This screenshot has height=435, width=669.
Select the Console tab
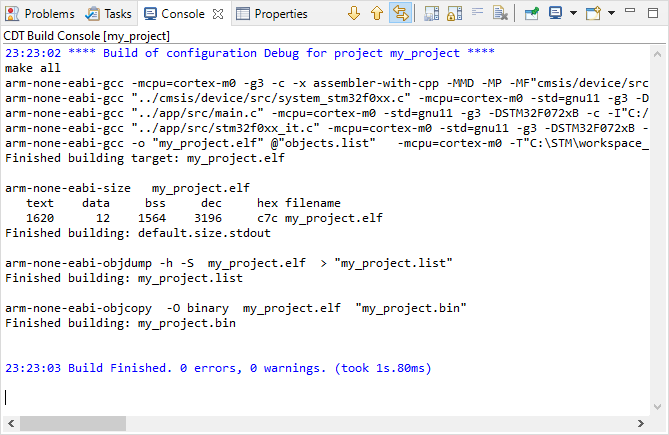coord(183,14)
